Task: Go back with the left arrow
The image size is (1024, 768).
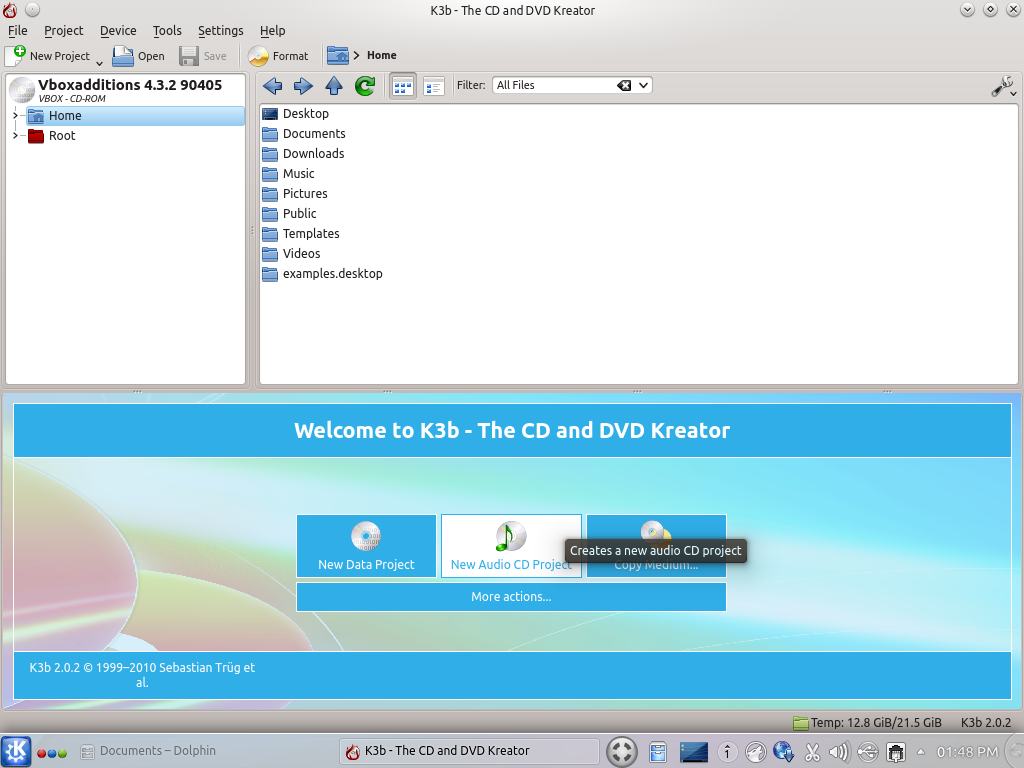Action: pos(272,86)
